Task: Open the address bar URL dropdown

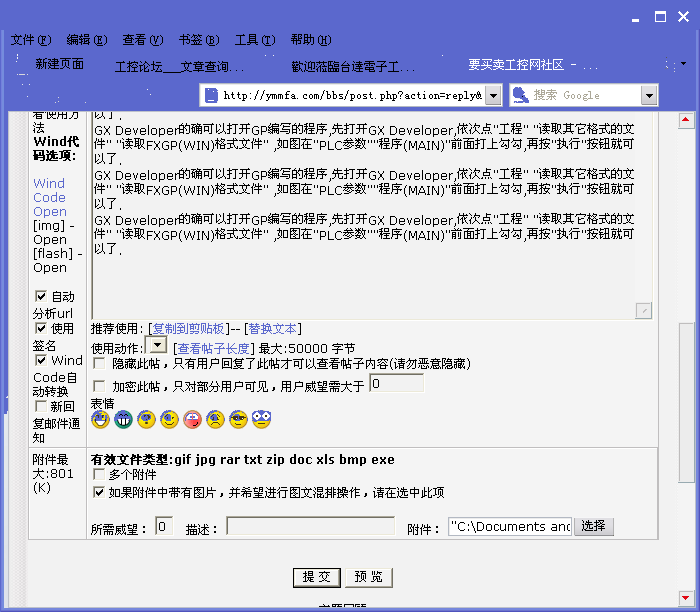Action: click(x=490, y=95)
